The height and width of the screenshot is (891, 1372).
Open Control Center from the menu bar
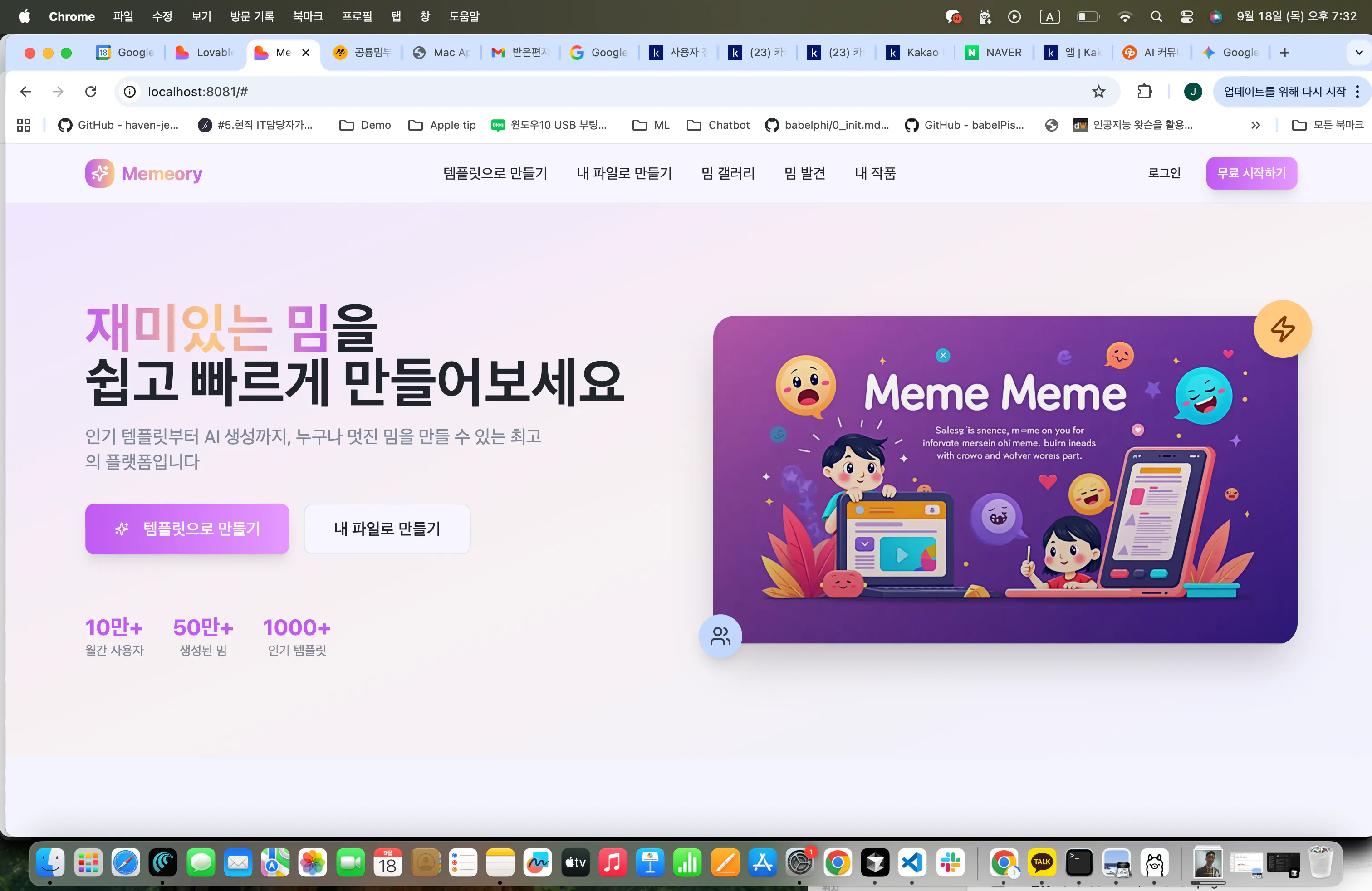[1186, 16]
